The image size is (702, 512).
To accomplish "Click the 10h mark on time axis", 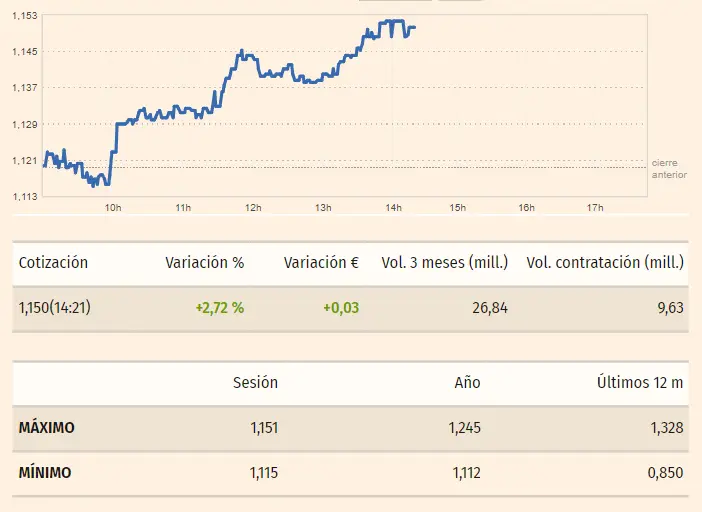I will (113, 208).
